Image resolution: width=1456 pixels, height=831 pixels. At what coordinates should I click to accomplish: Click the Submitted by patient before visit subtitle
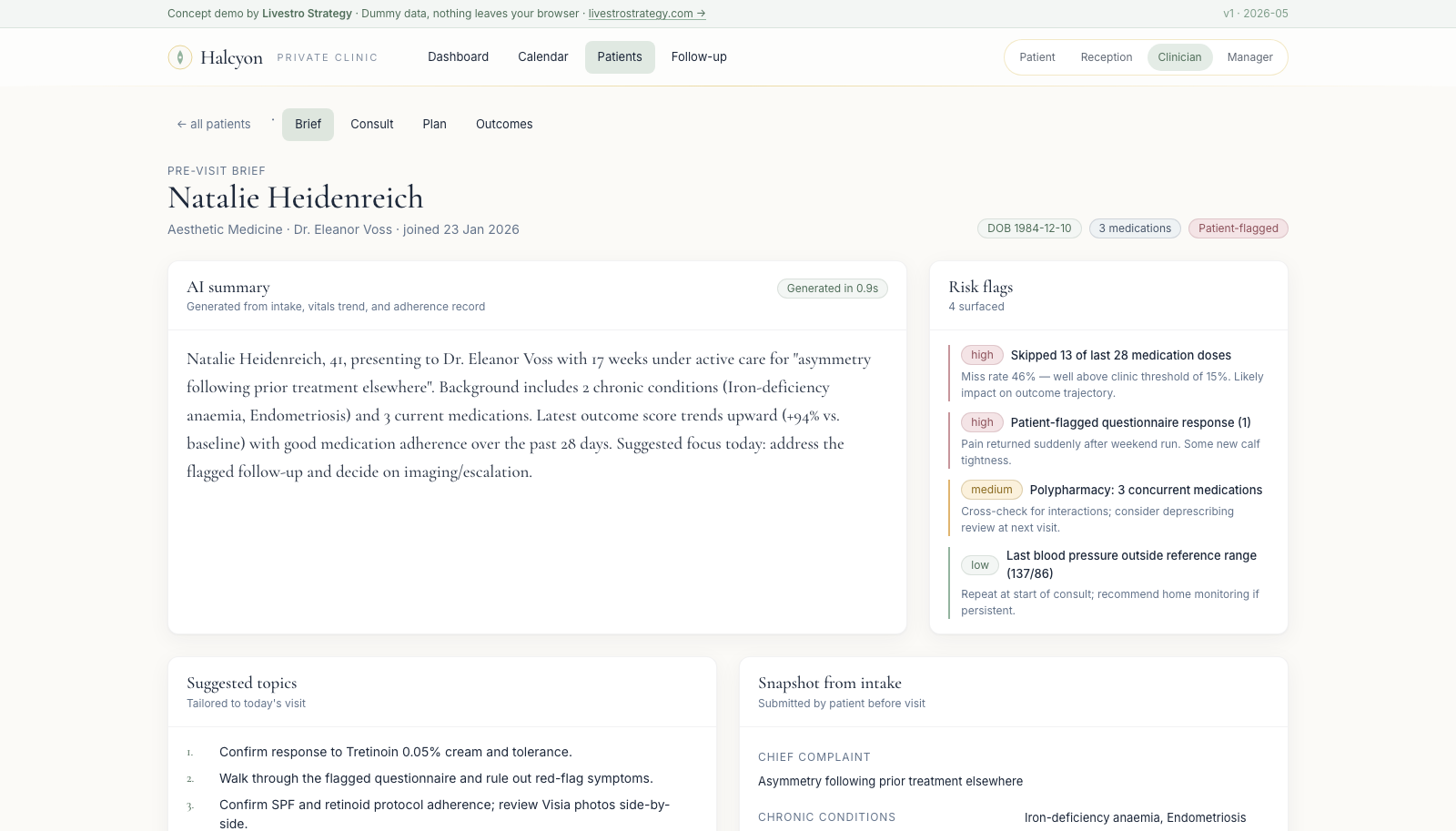tap(842, 704)
